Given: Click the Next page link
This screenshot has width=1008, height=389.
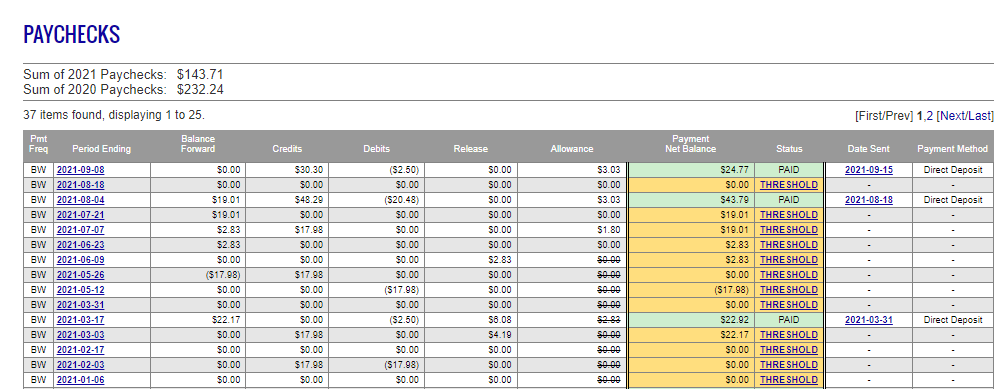Looking at the screenshot, I should pyautogui.click(x=952, y=116).
